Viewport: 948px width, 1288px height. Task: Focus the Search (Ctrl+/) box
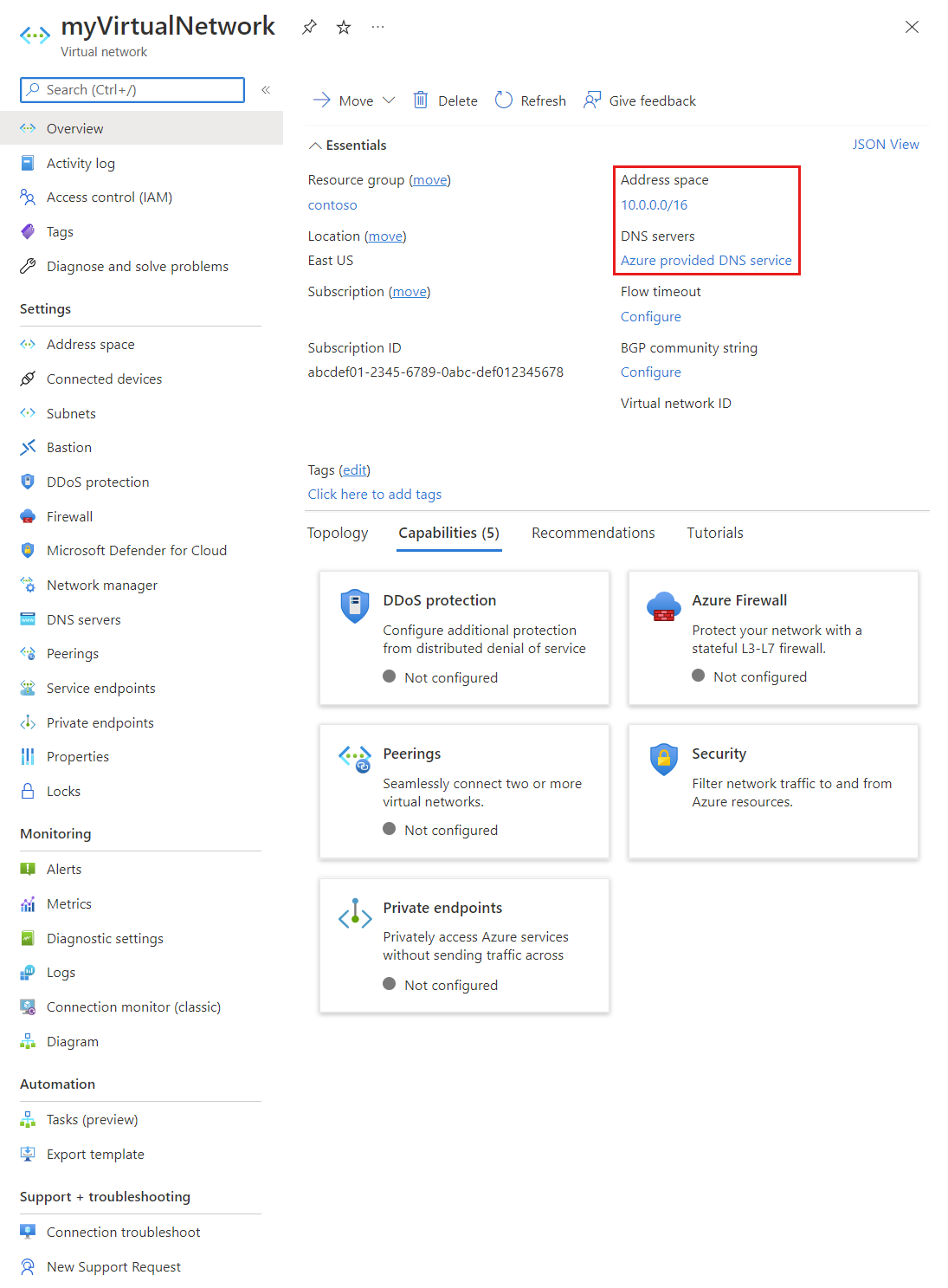click(x=132, y=90)
